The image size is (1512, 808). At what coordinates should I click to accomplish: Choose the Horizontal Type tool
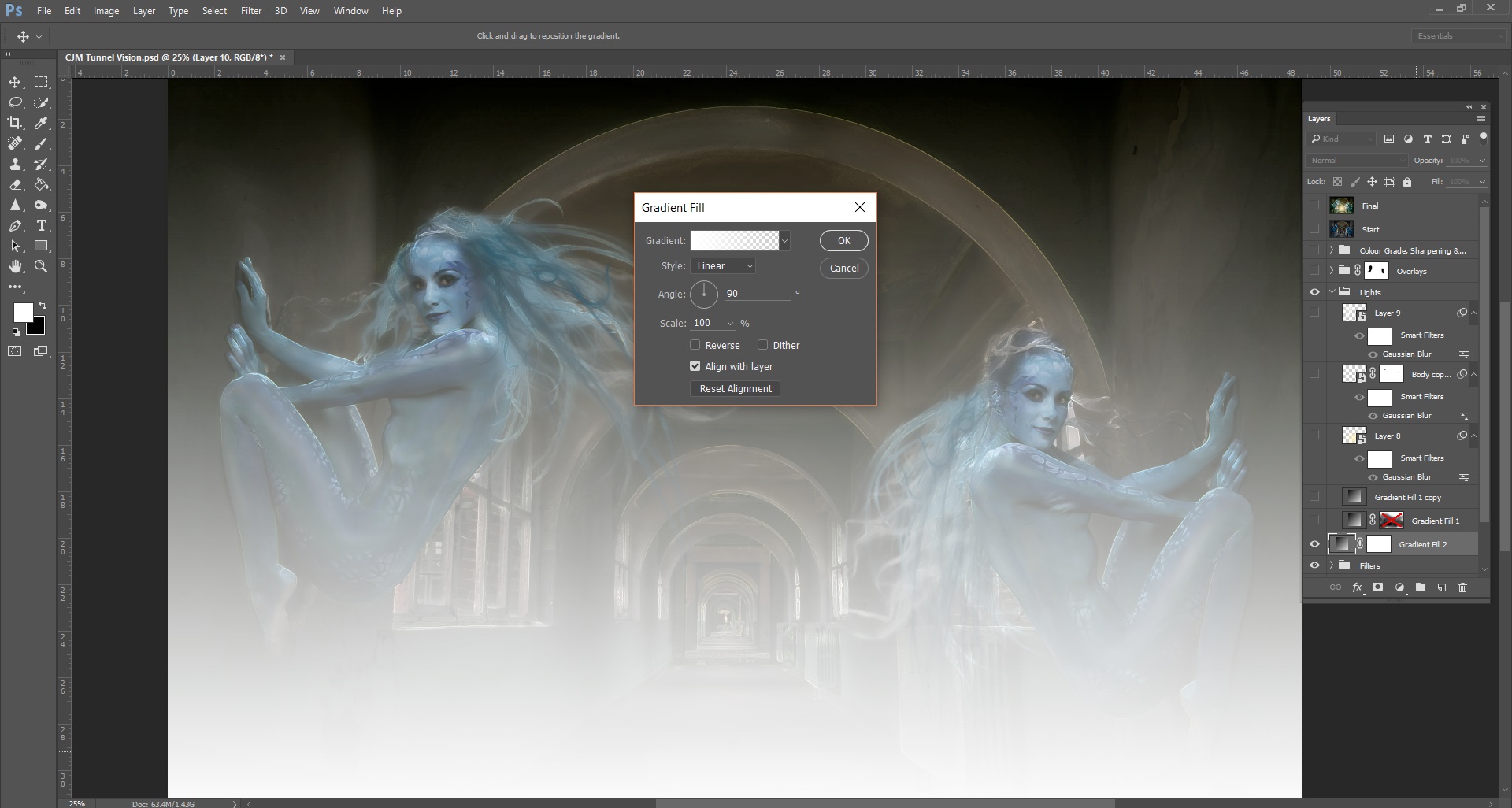point(42,226)
